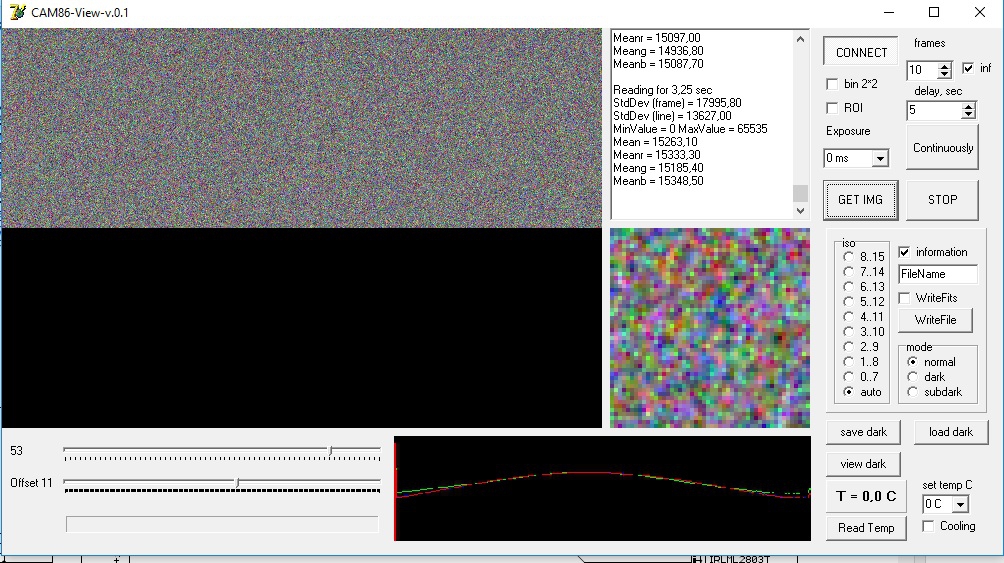Maximize the CAM86-View window
The image size is (1004, 563).
coord(934,12)
